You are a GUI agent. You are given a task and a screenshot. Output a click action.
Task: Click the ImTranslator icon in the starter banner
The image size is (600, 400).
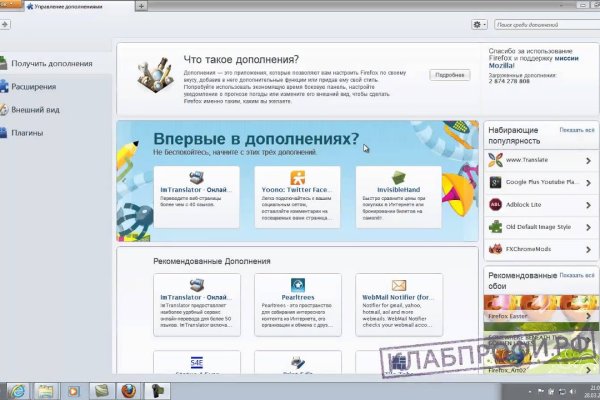pos(197,174)
